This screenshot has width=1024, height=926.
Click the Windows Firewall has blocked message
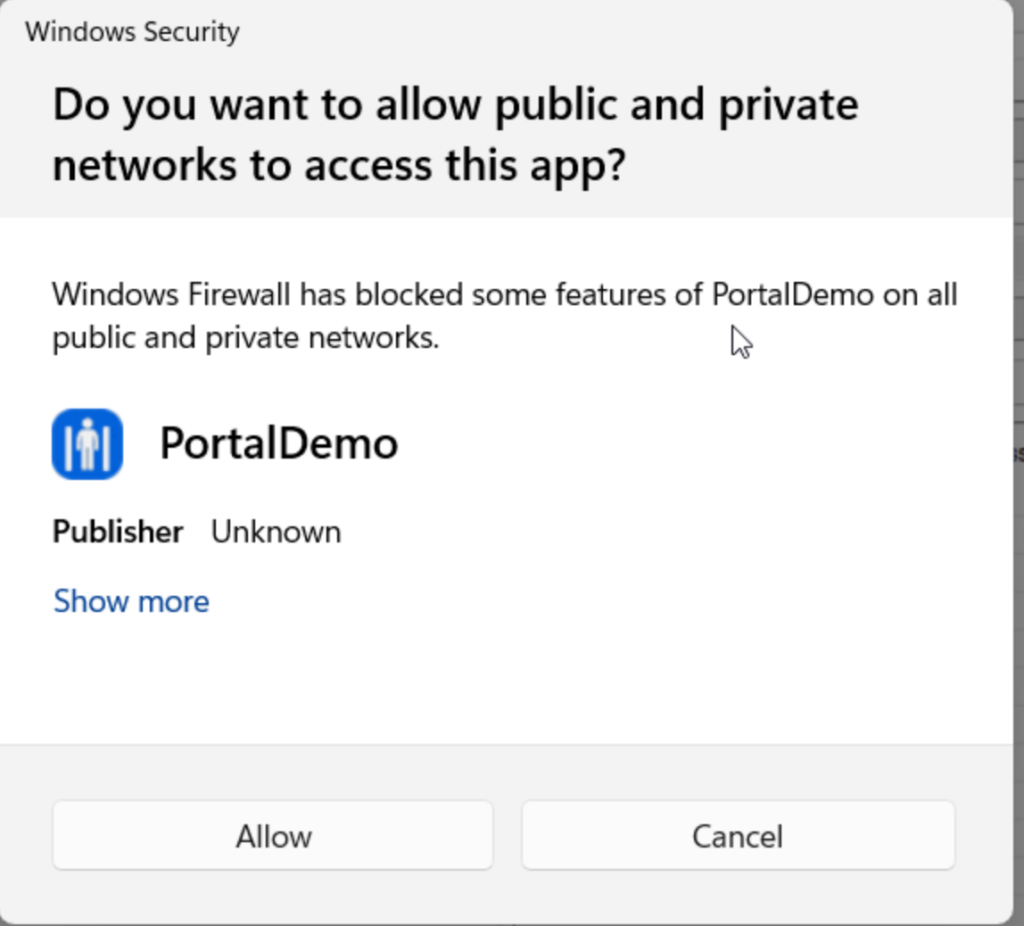[x=505, y=316]
